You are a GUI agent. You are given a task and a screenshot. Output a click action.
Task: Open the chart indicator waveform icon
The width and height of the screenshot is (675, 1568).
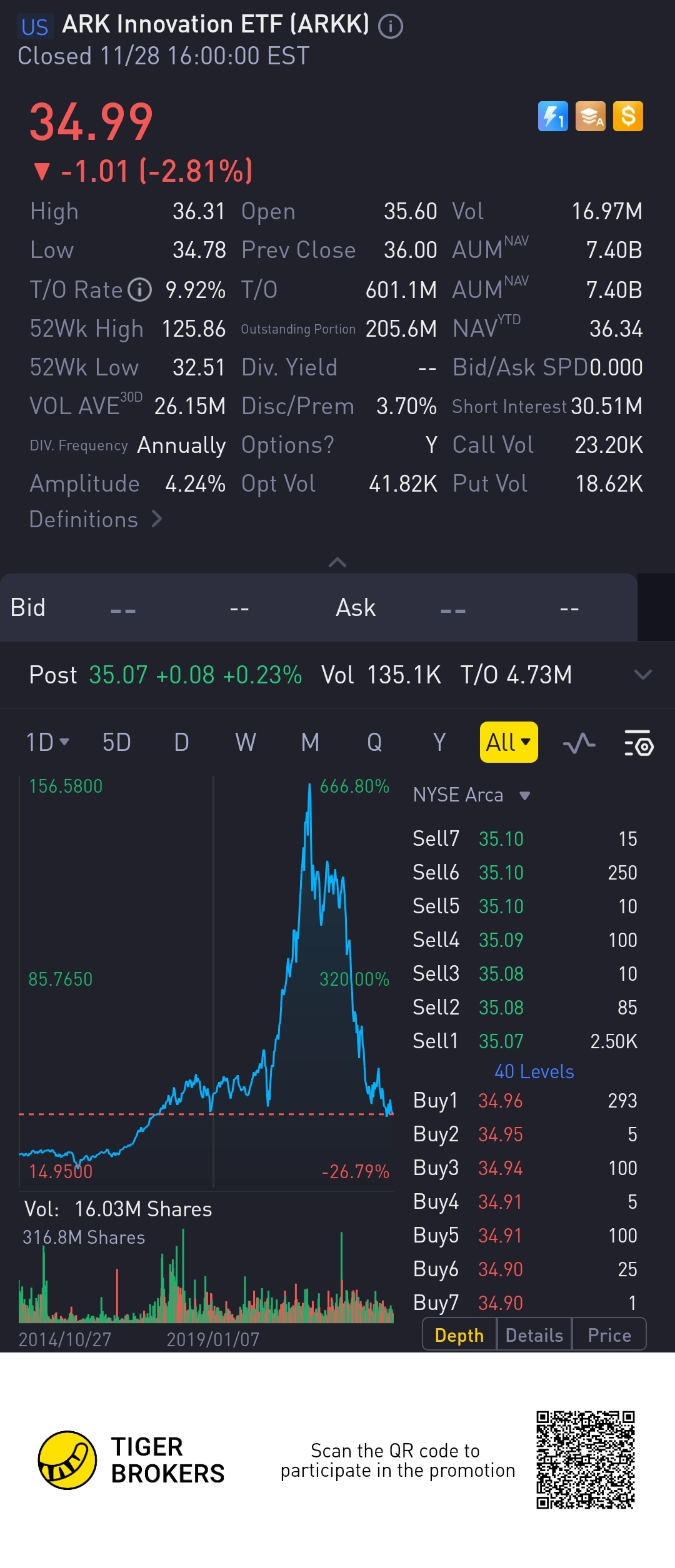[579, 743]
